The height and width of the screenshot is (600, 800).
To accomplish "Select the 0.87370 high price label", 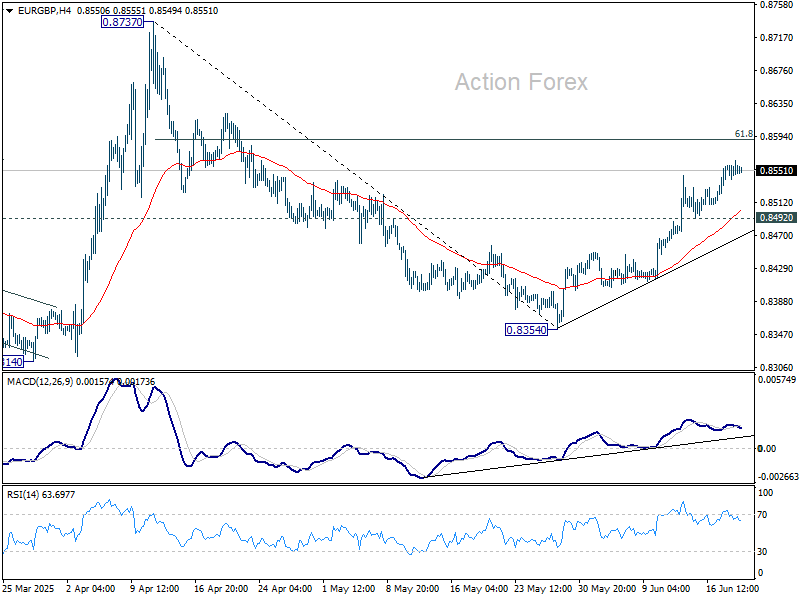I will tap(122, 22).
